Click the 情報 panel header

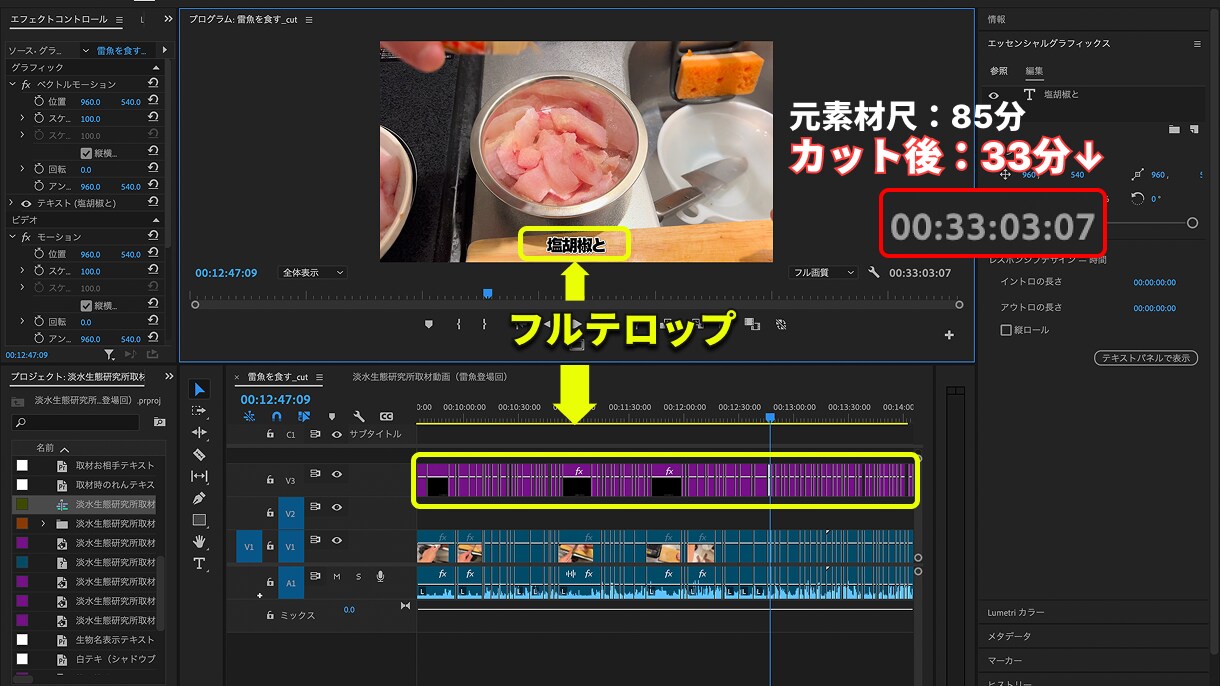pyautogui.click(x=997, y=19)
